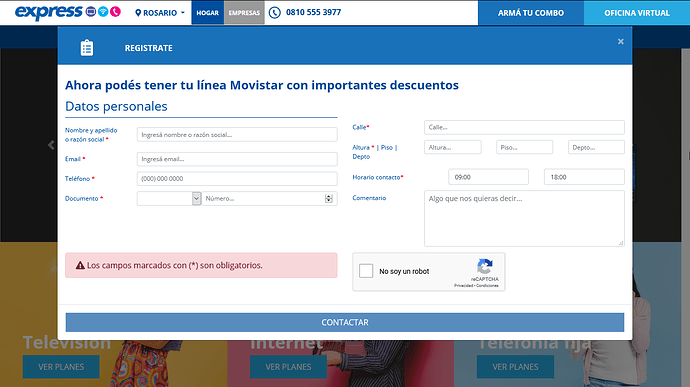Click the Teléfono input field
The image size is (690, 387).
(x=237, y=178)
